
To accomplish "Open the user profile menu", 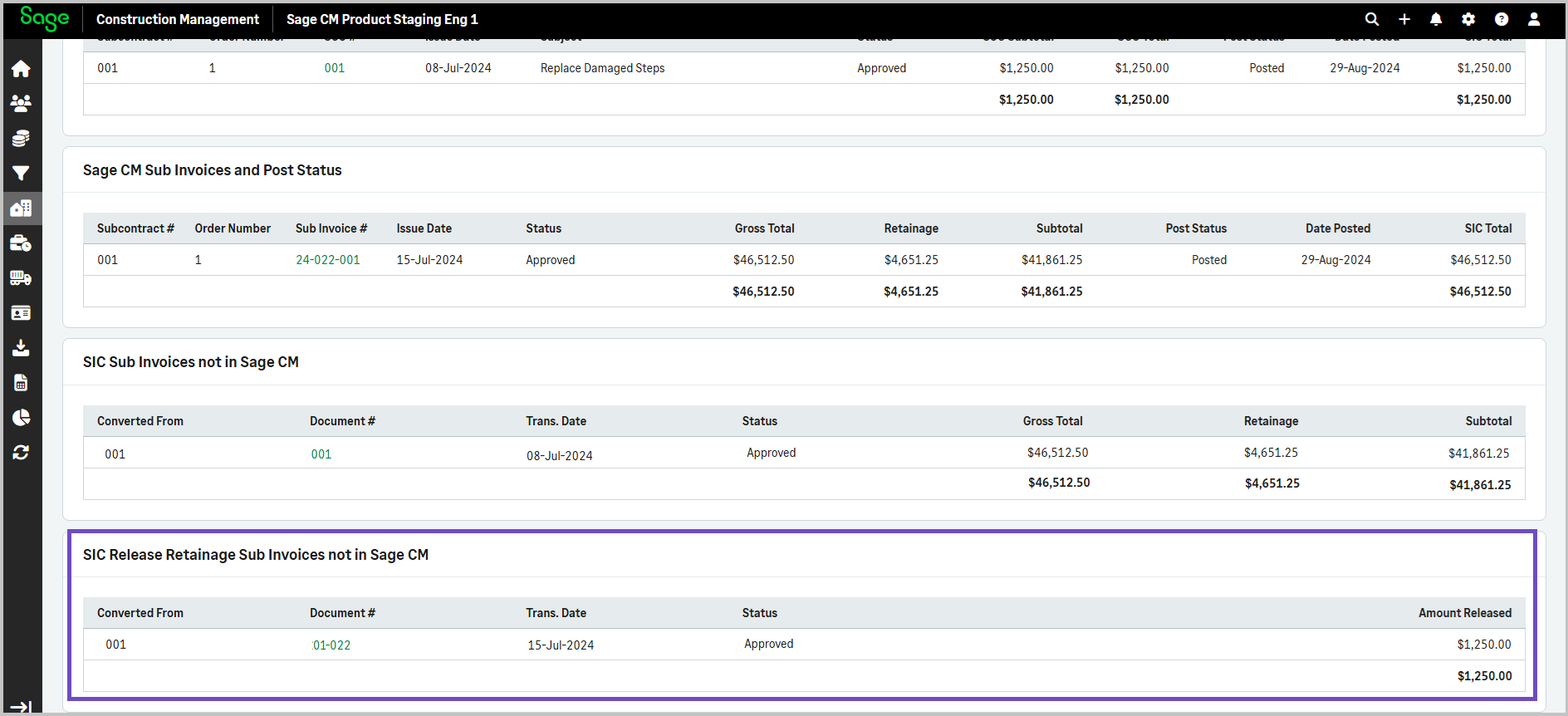I will click(1534, 19).
